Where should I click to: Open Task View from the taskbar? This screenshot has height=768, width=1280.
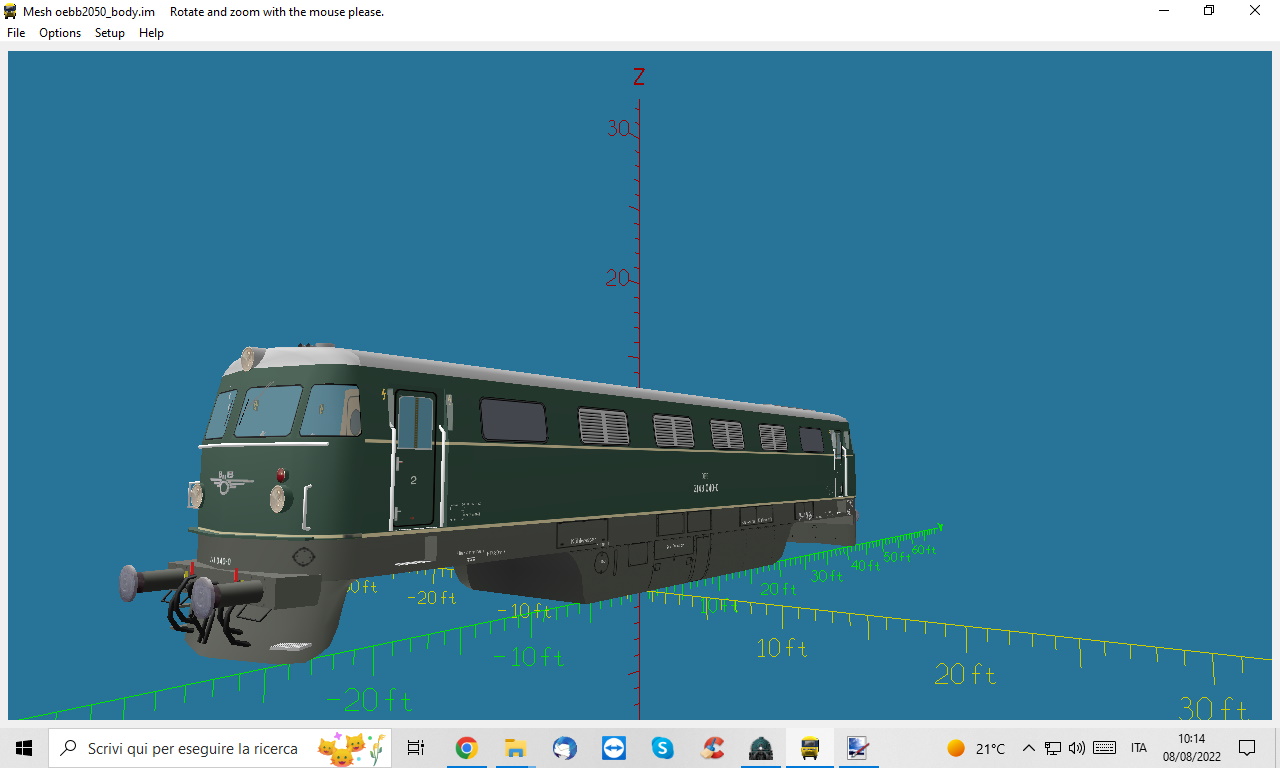pyautogui.click(x=416, y=748)
